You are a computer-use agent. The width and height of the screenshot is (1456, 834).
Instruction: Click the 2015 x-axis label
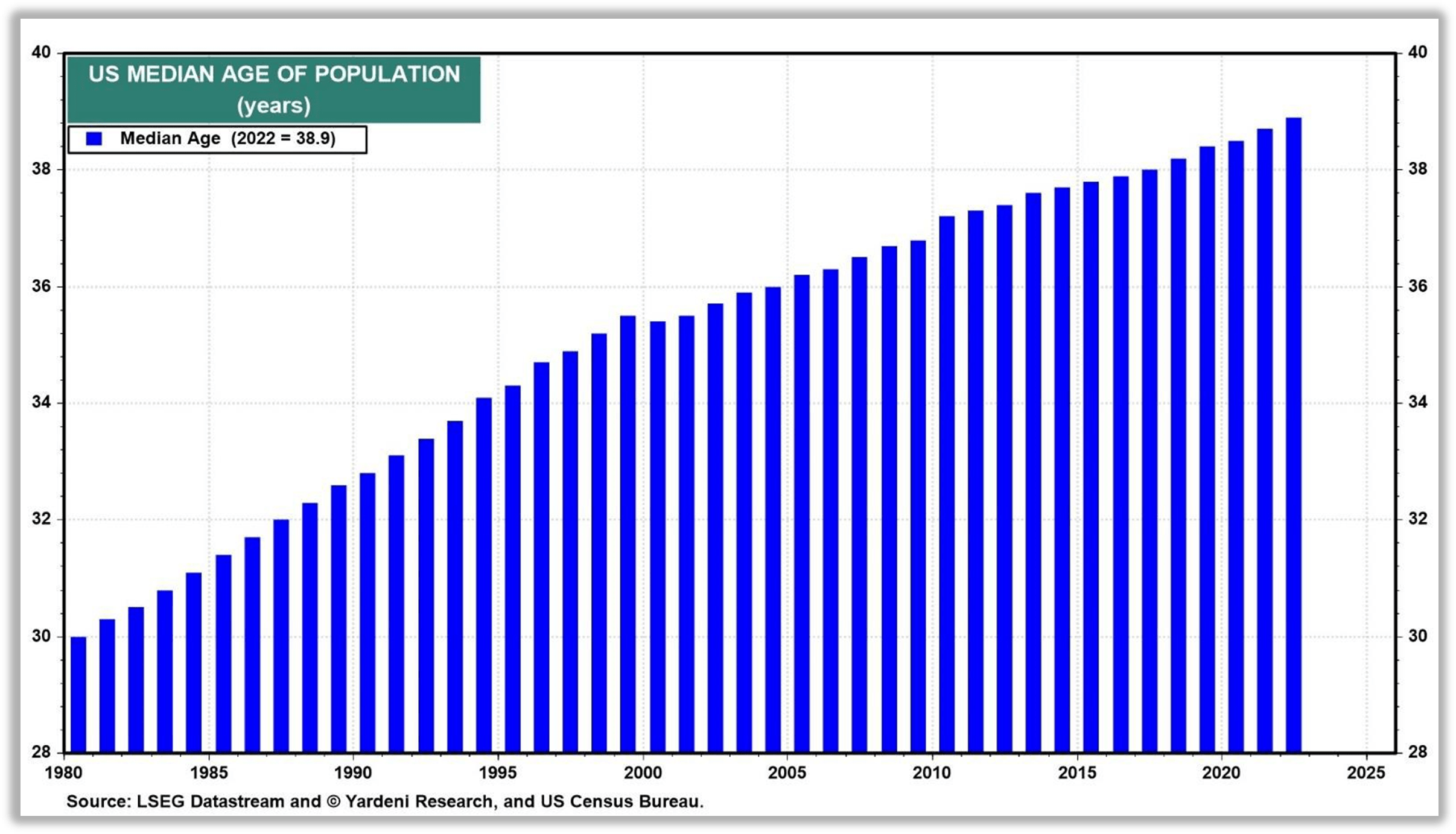point(1077,772)
